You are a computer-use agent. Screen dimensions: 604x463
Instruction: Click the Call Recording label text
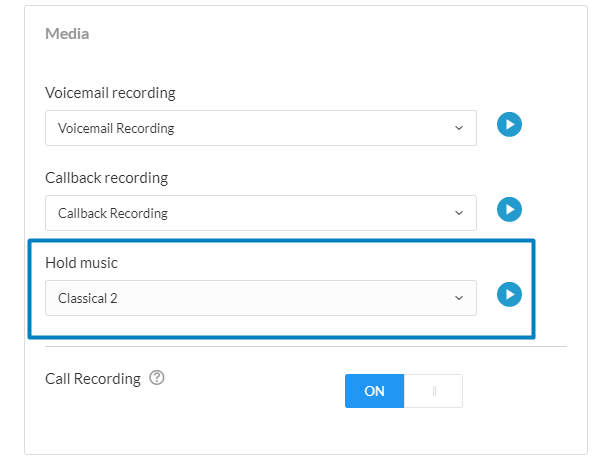[x=93, y=379]
